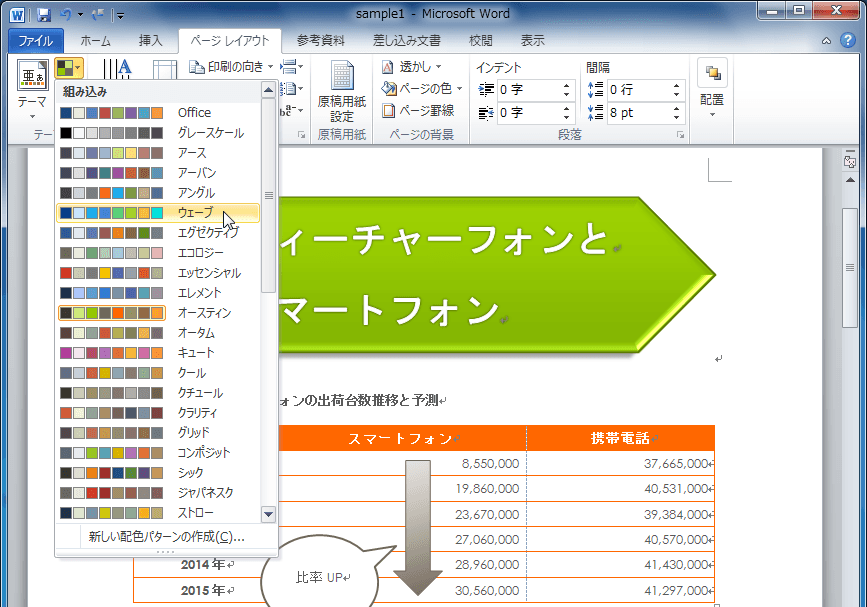Open the Word application icon menu
The width and height of the screenshot is (867, 607).
pos(17,15)
